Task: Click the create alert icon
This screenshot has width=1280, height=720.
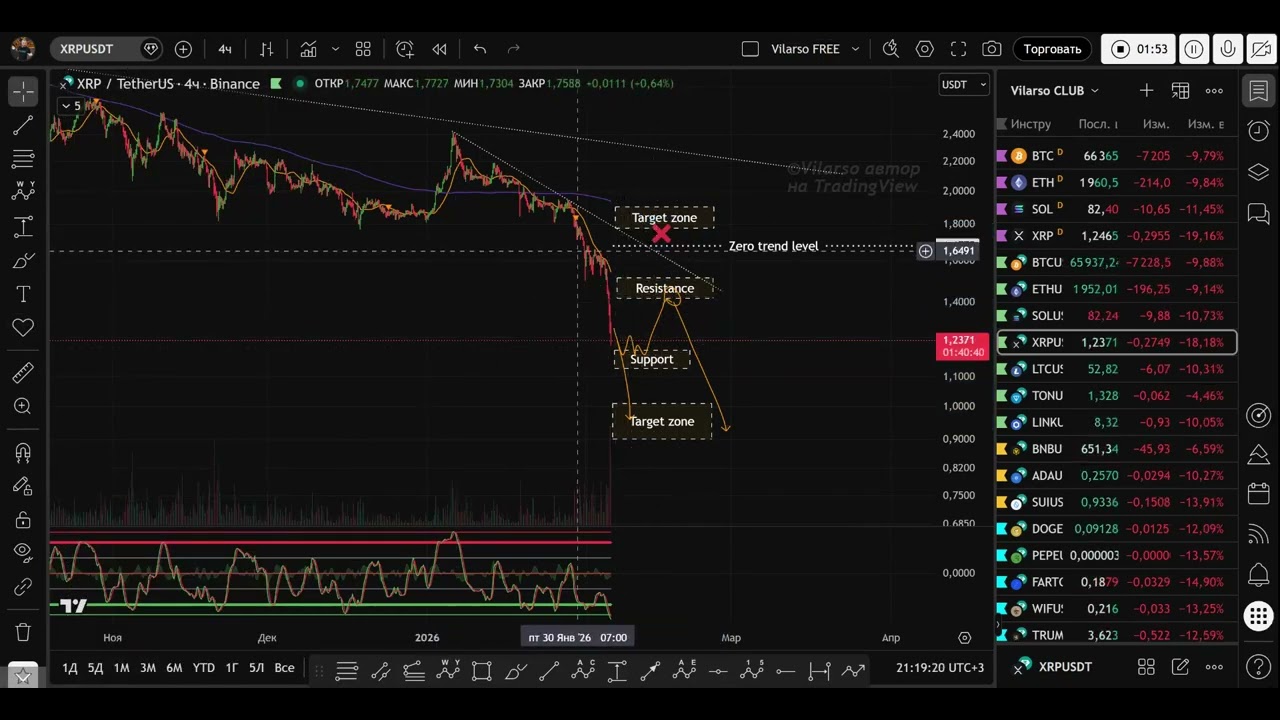Action: [405, 49]
